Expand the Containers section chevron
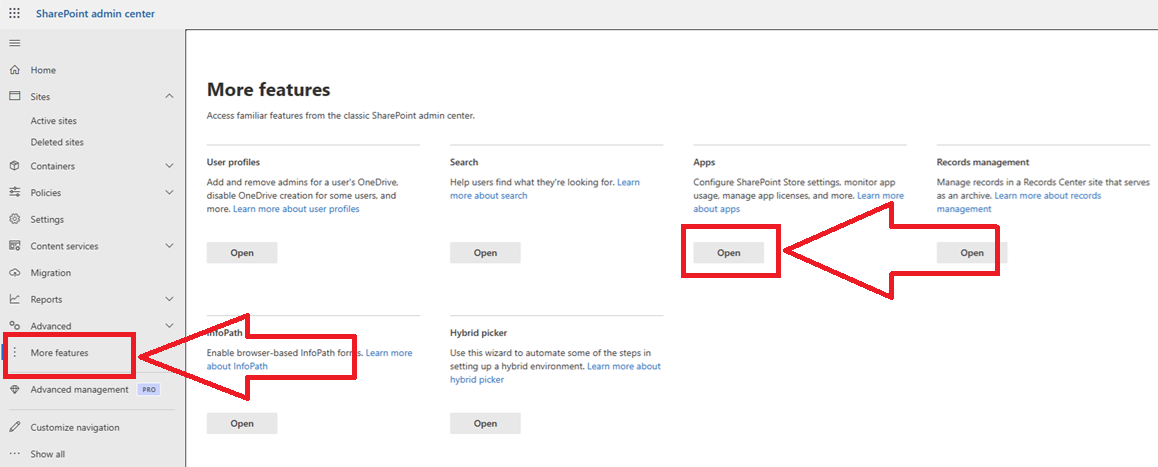The image size is (1158, 467). 169,166
